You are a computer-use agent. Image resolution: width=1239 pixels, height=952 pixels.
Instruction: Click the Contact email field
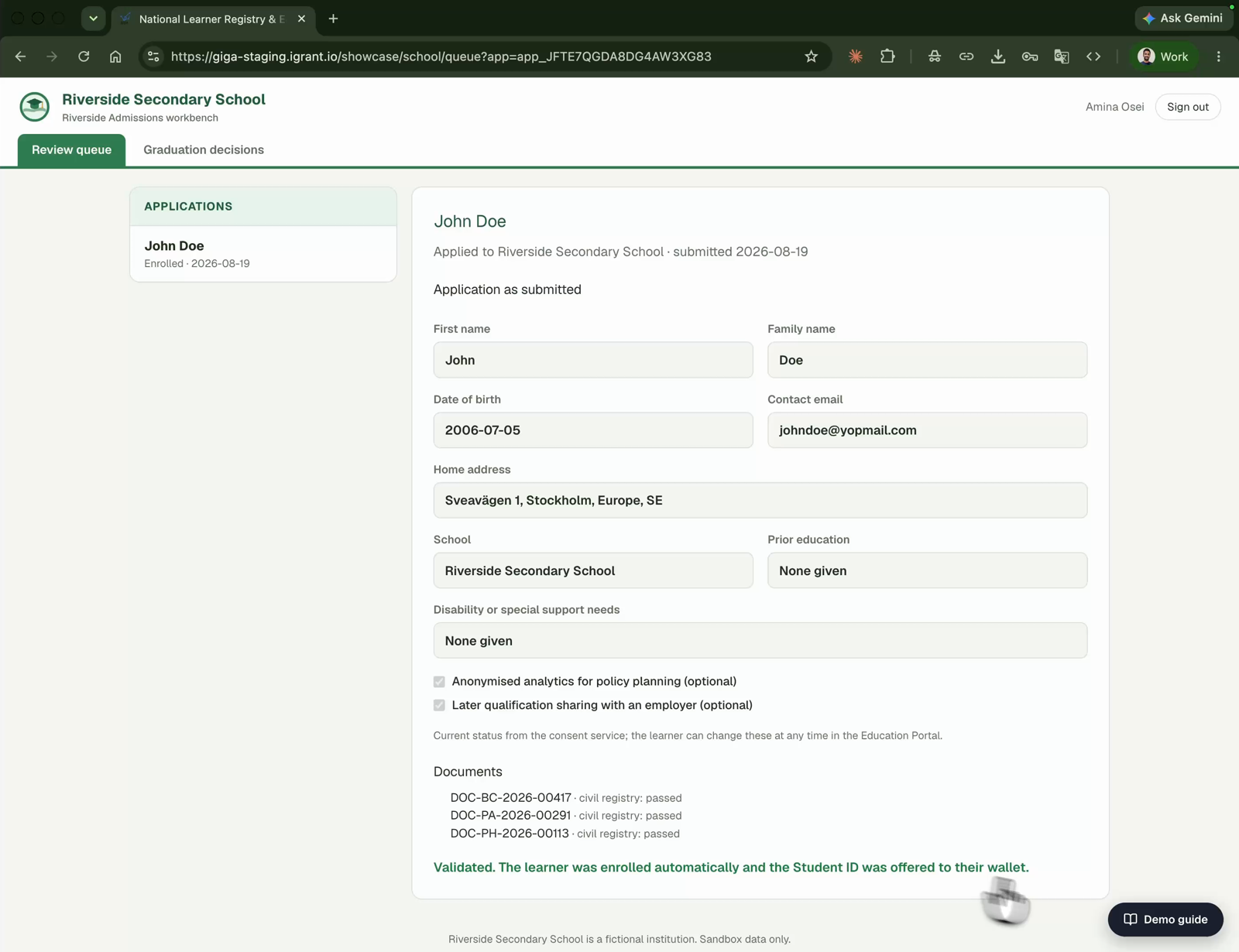click(x=927, y=430)
